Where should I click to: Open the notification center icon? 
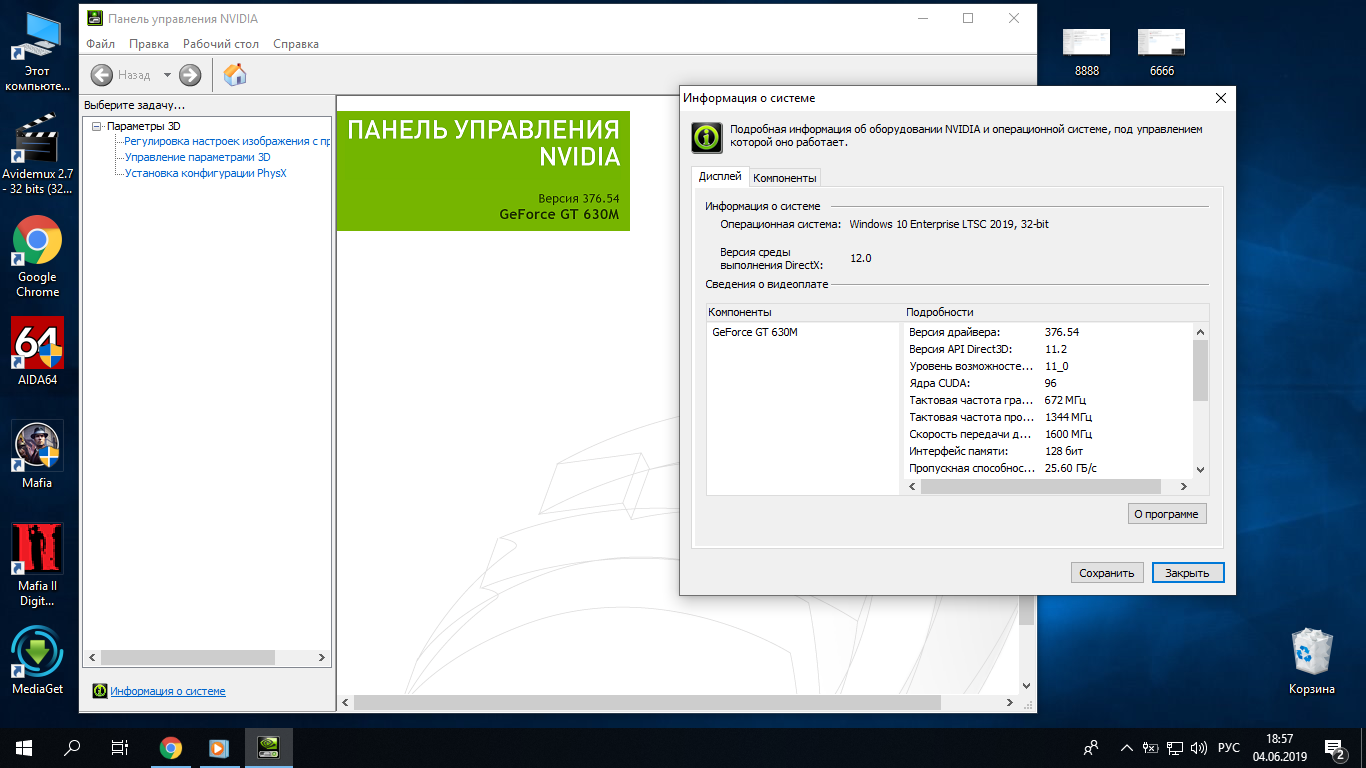click(x=1334, y=747)
